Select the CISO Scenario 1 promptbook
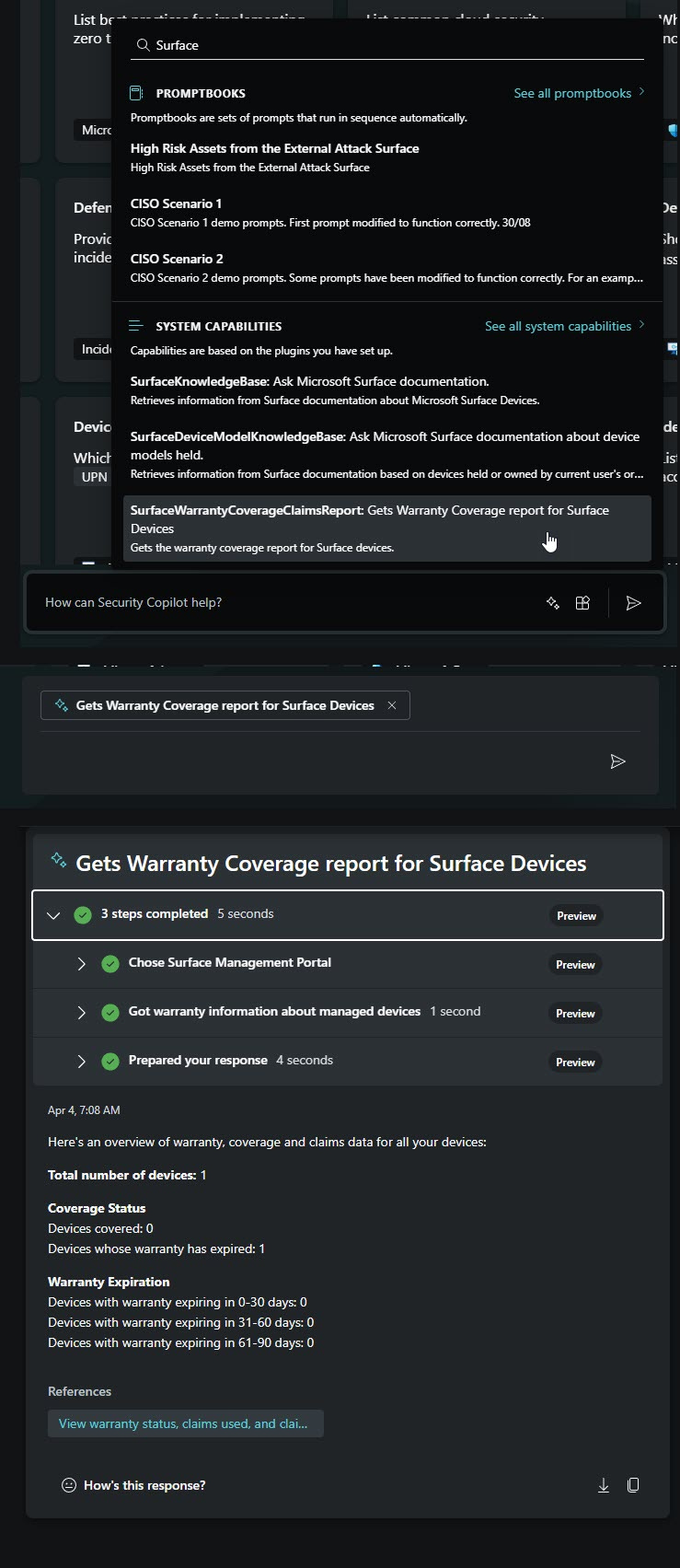Screen dimensions: 680x1568 [x=386, y=213]
